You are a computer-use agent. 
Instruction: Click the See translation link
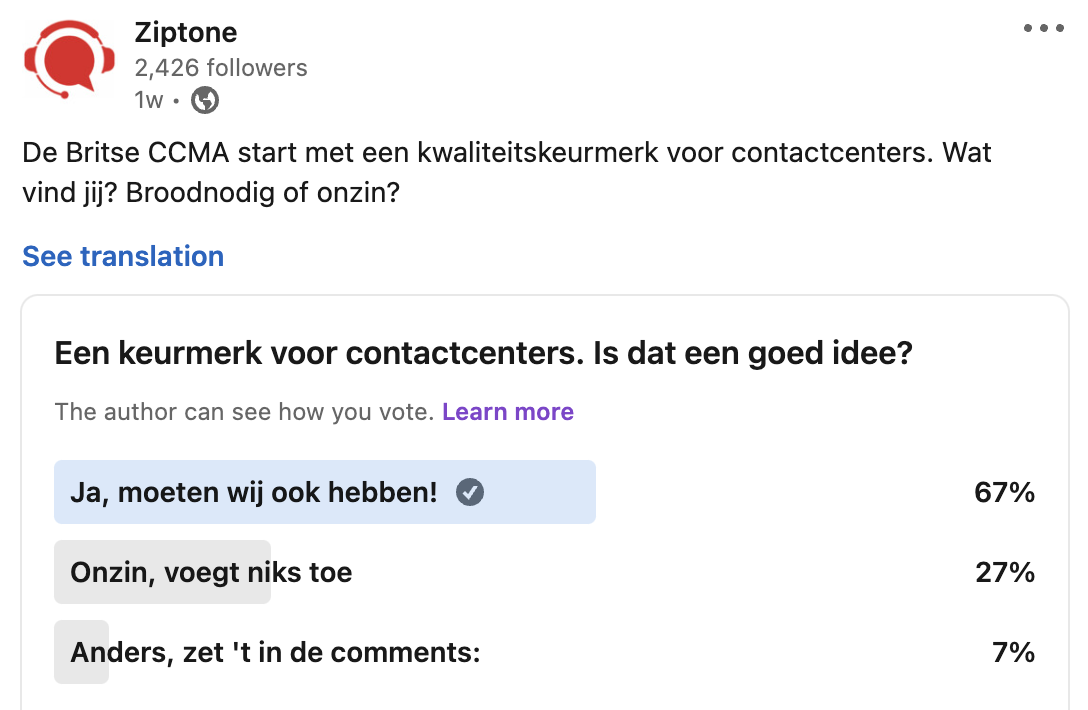coord(123,256)
